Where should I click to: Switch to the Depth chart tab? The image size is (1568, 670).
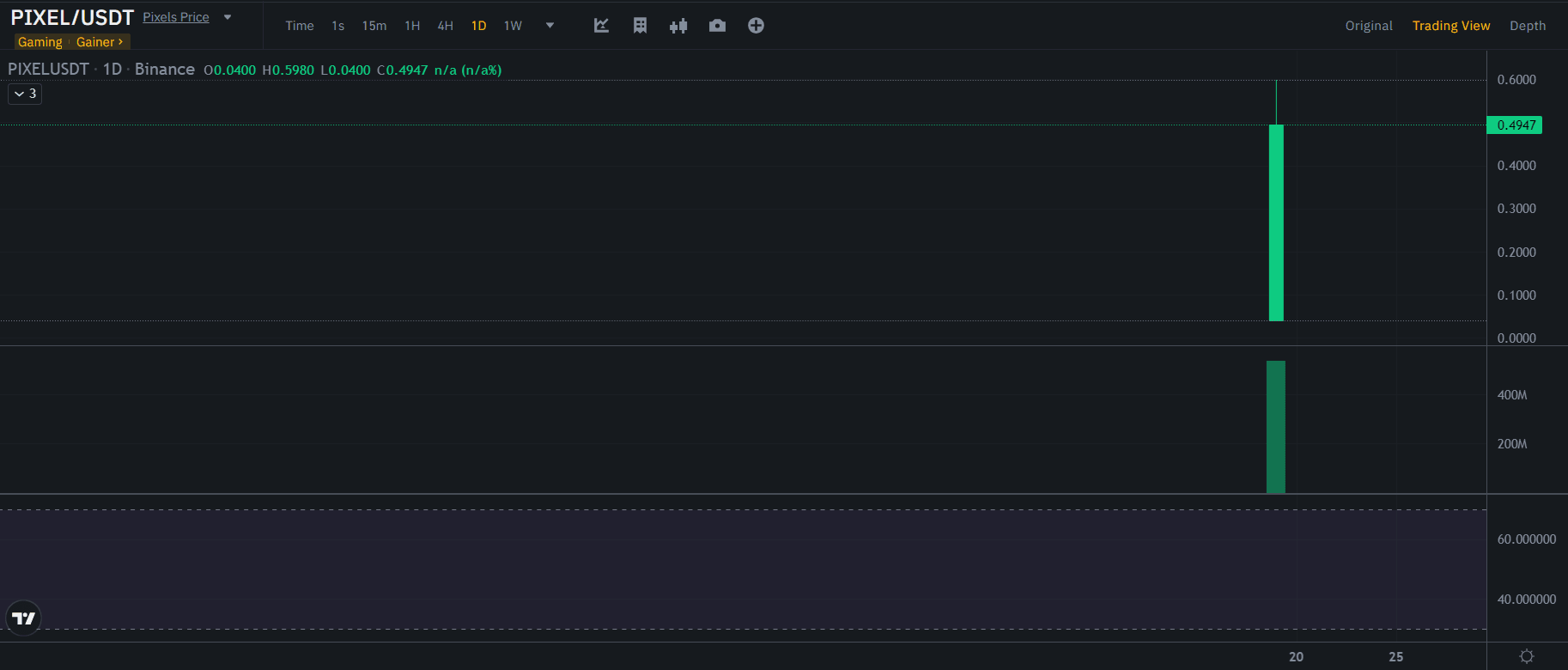pos(1528,26)
